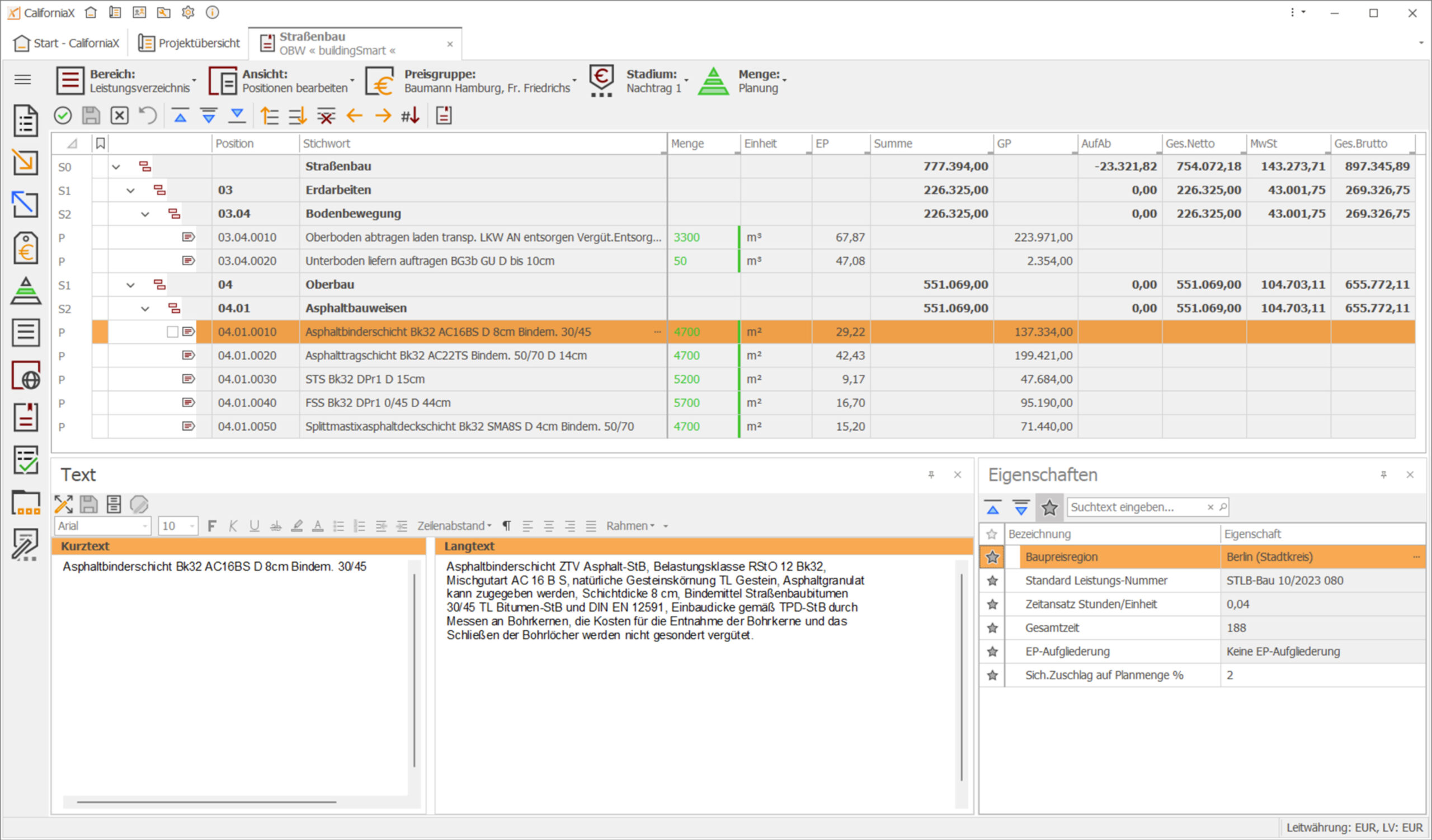Click the renumber positions icon (#↓)
Screen dimensions: 1432x840
tap(410, 116)
